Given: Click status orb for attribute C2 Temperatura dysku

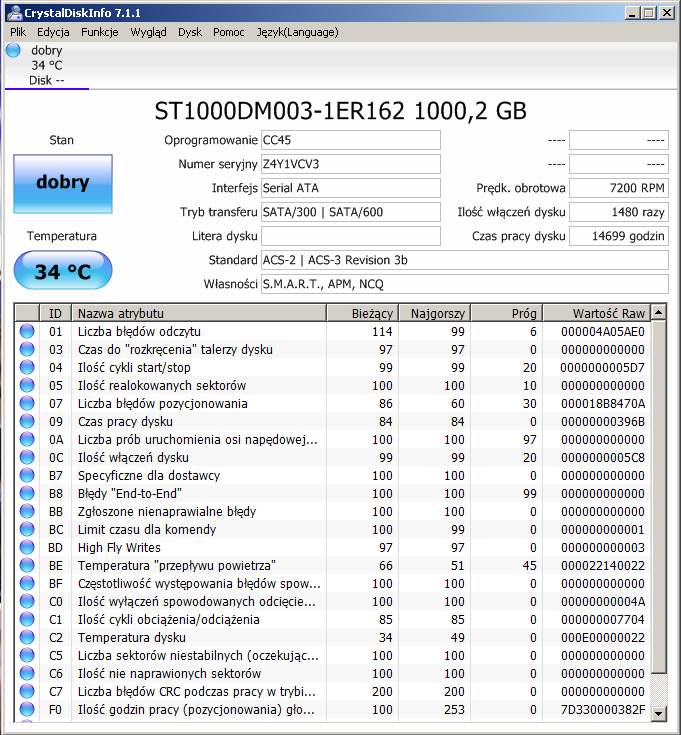Looking at the screenshot, I should pyautogui.click(x=27, y=637).
